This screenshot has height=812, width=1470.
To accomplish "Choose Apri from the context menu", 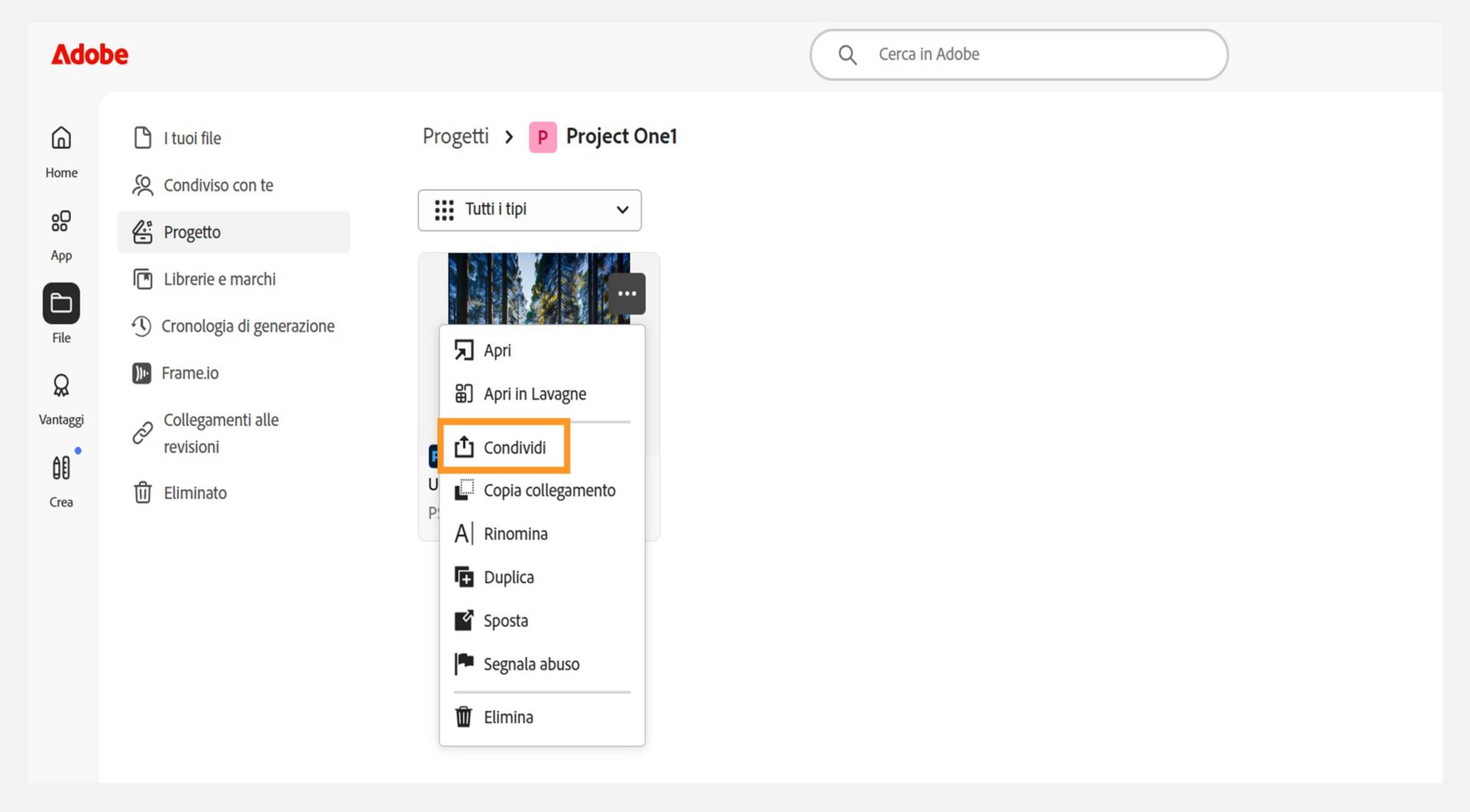I will point(542,351).
